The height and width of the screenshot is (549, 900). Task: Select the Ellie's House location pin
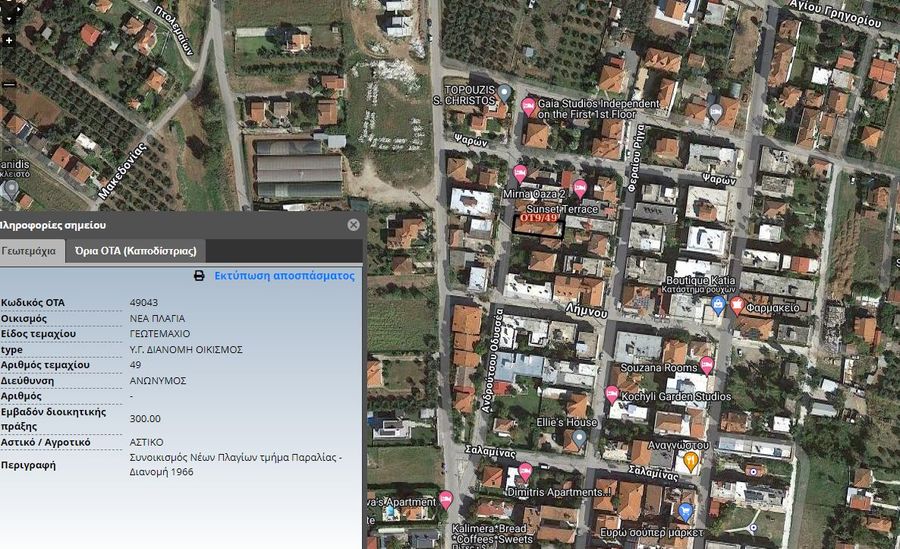579,438
